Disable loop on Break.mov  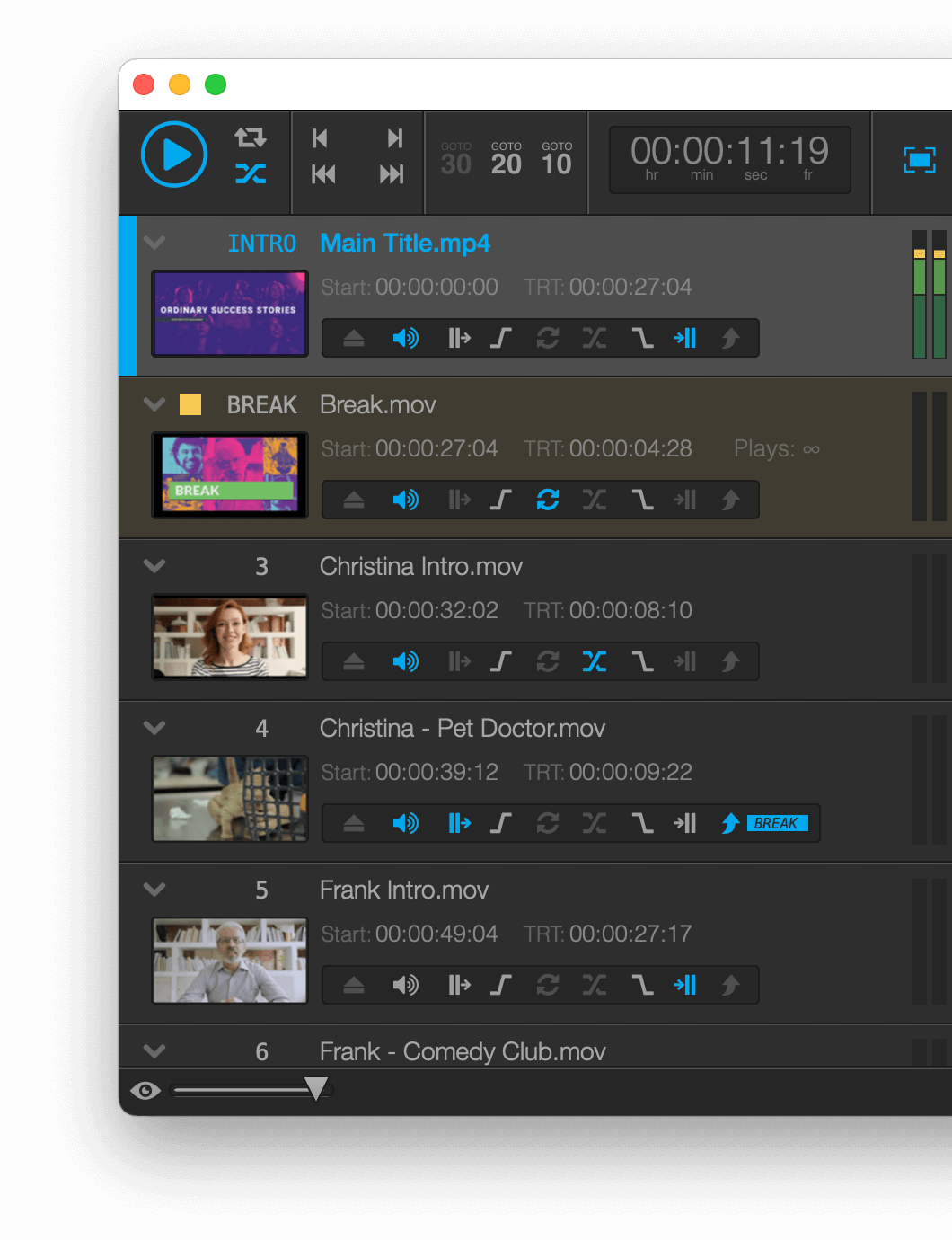[x=548, y=500]
